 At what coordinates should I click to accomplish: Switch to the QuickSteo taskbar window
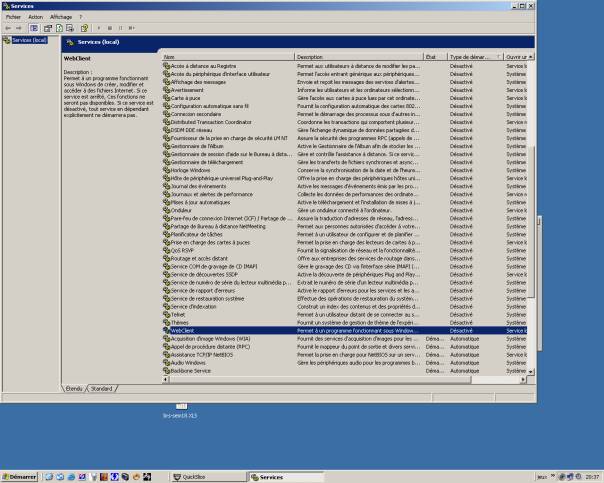[x=208, y=477]
